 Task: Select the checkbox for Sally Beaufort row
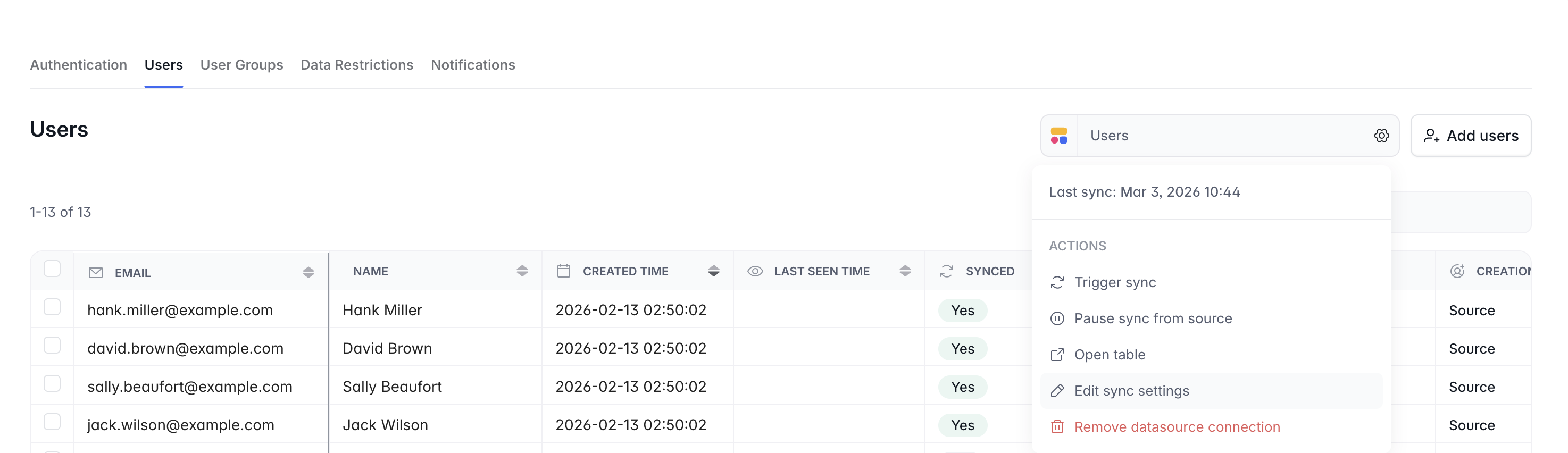pos(52,383)
